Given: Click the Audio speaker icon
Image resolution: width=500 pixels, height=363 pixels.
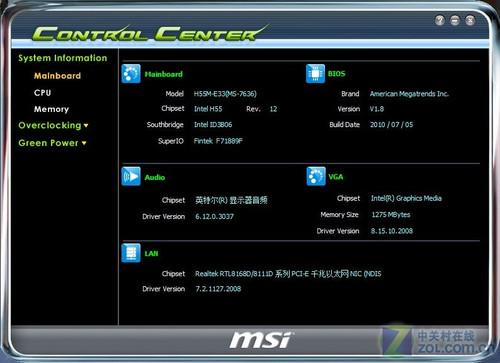Looking at the screenshot, I should click(131, 176).
